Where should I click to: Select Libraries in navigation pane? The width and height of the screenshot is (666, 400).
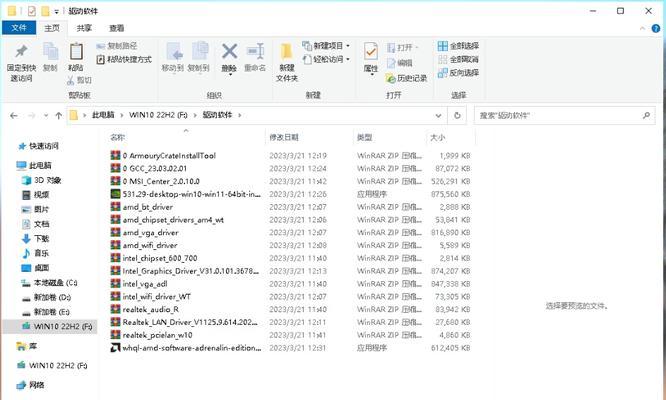27,346
